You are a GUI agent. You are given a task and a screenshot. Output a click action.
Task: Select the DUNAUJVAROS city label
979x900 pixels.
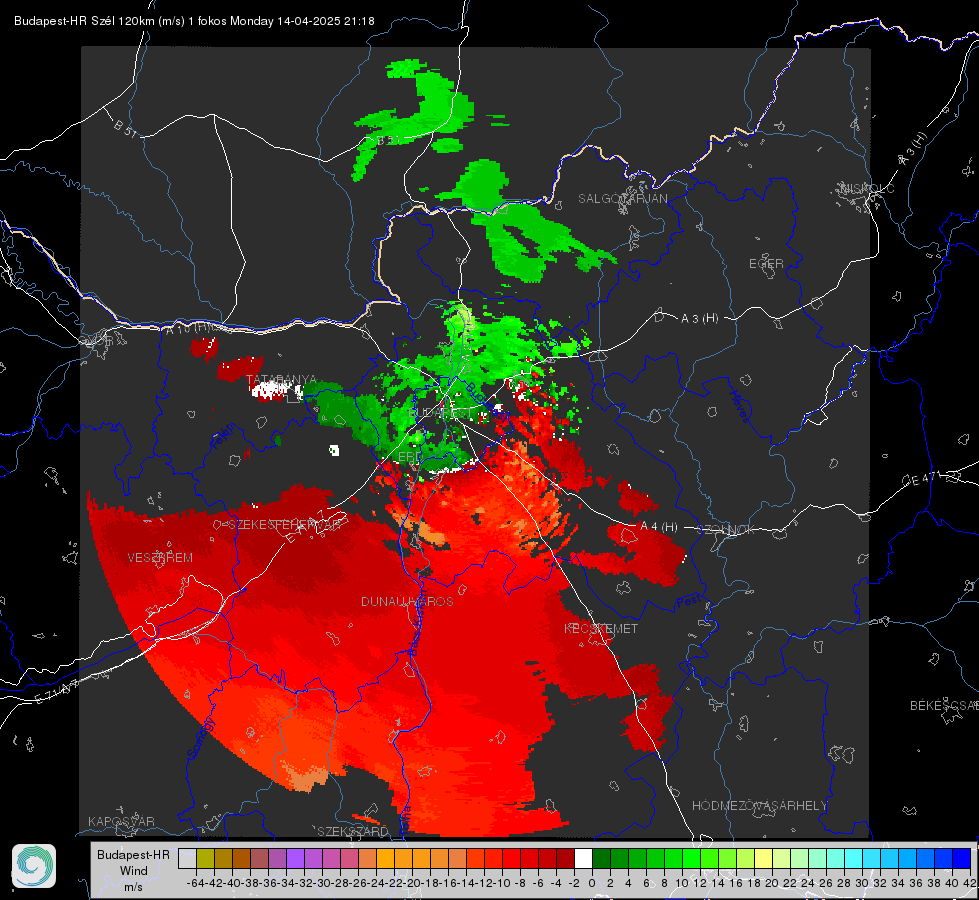click(407, 601)
